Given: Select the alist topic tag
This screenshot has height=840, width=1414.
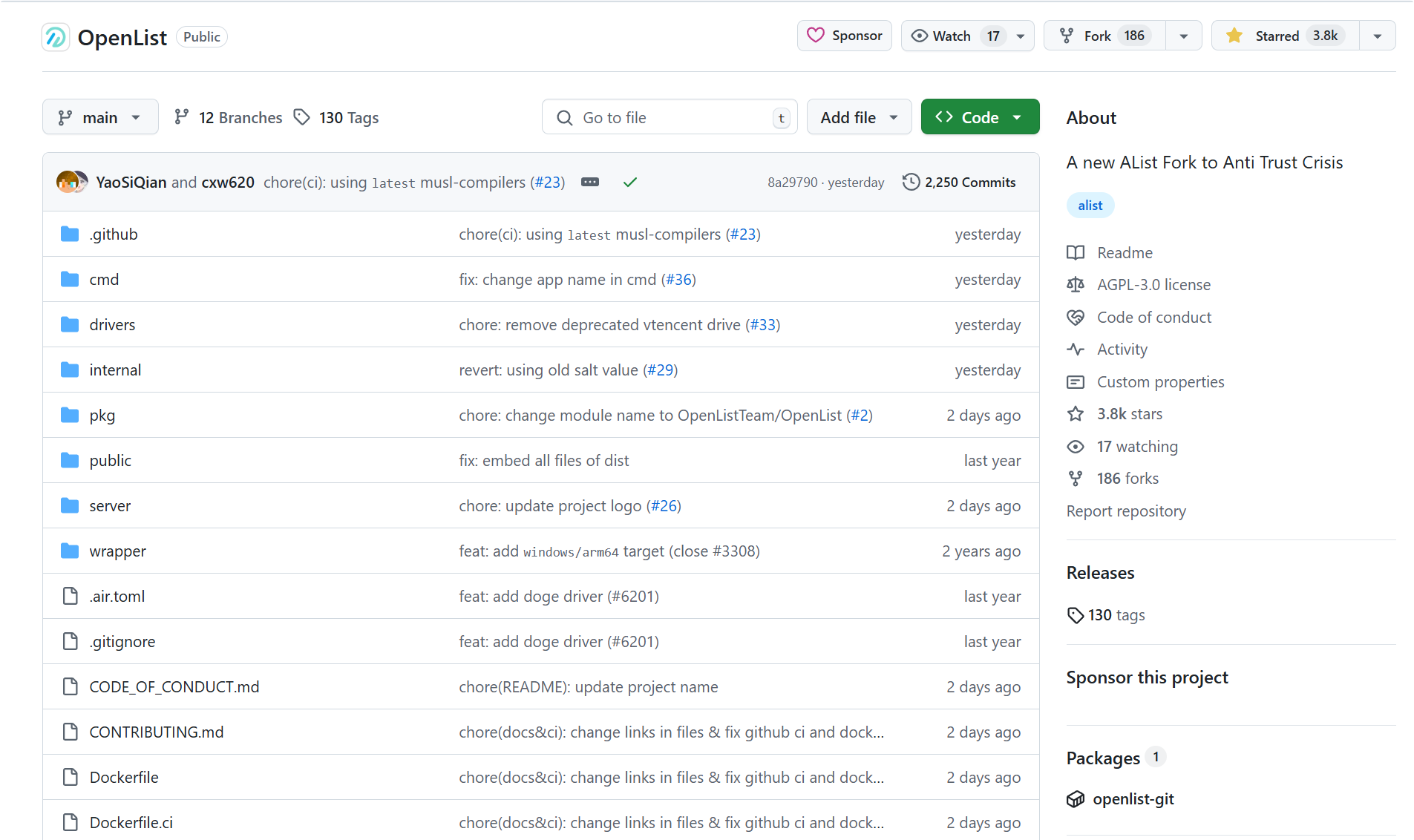Looking at the screenshot, I should pos(1090,206).
